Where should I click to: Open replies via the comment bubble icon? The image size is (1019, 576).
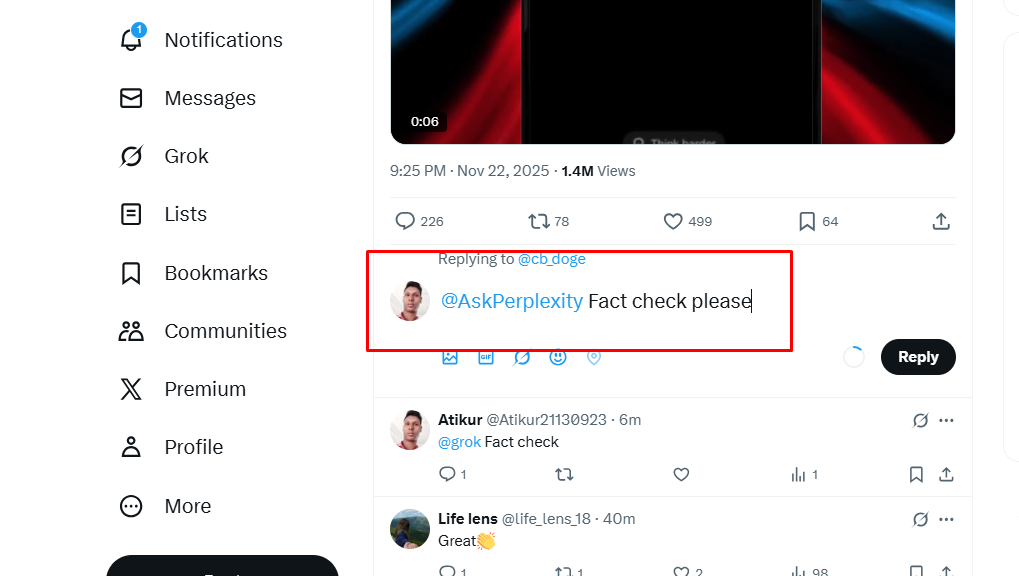pyautogui.click(x=404, y=221)
